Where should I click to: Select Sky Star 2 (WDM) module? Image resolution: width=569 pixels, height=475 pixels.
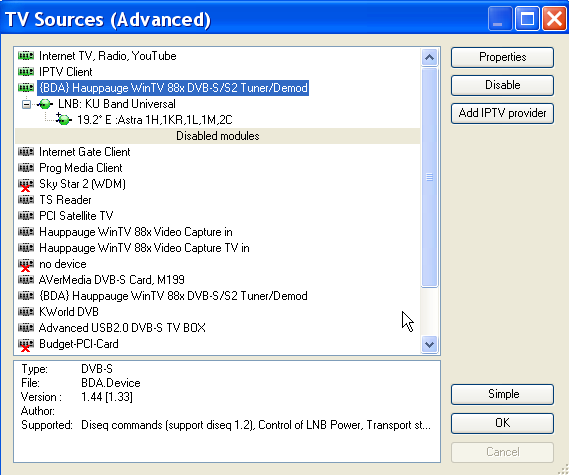click(82, 184)
